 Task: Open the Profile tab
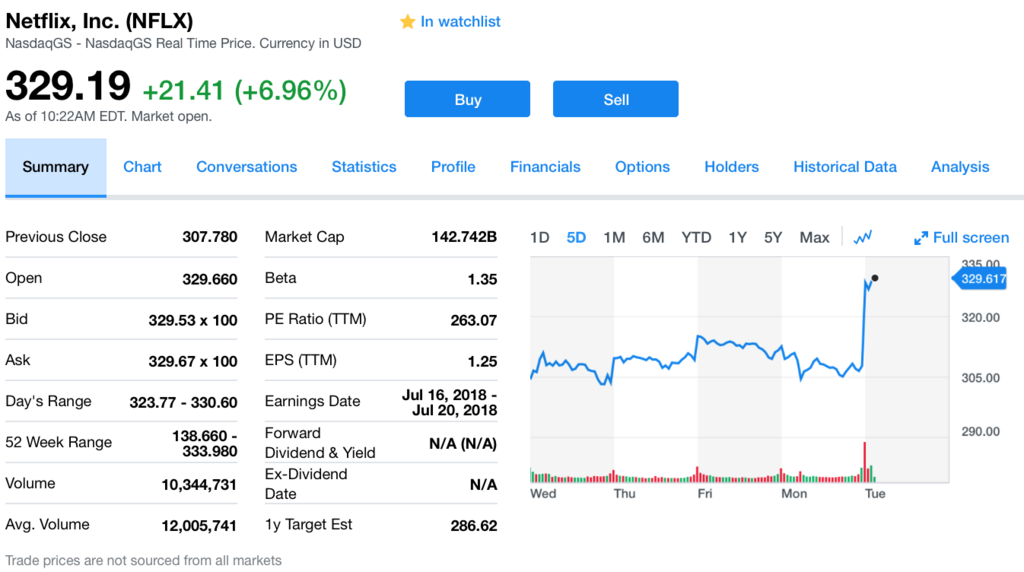pos(453,167)
